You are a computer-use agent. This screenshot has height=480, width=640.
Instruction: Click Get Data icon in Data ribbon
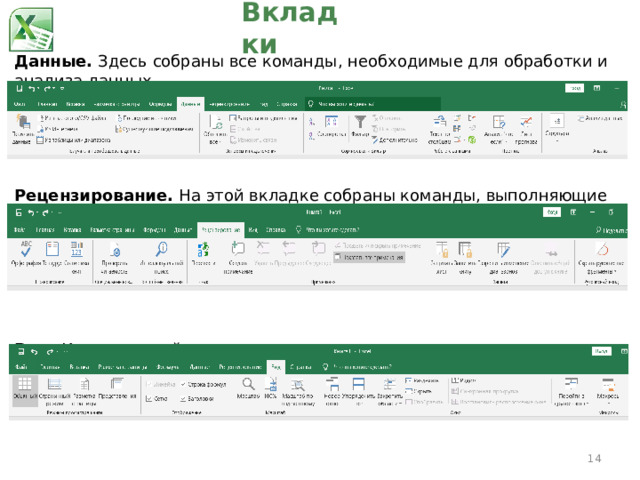[x=23, y=122]
